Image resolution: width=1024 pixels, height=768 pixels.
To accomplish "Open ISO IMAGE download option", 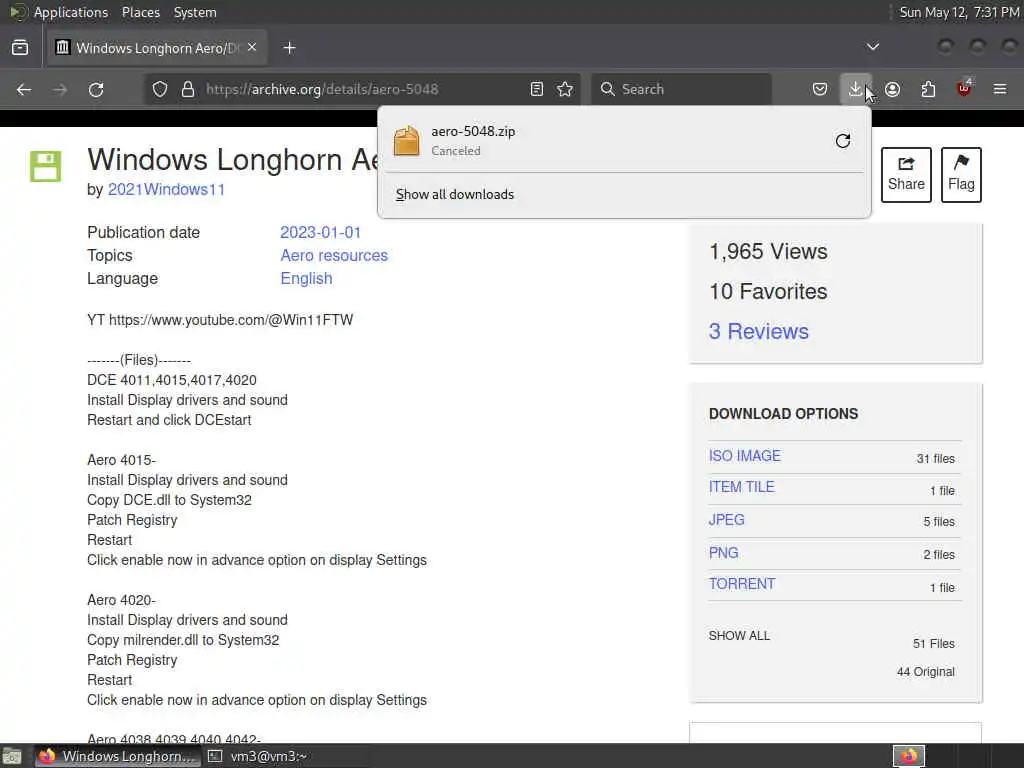I will pyautogui.click(x=744, y=456).
